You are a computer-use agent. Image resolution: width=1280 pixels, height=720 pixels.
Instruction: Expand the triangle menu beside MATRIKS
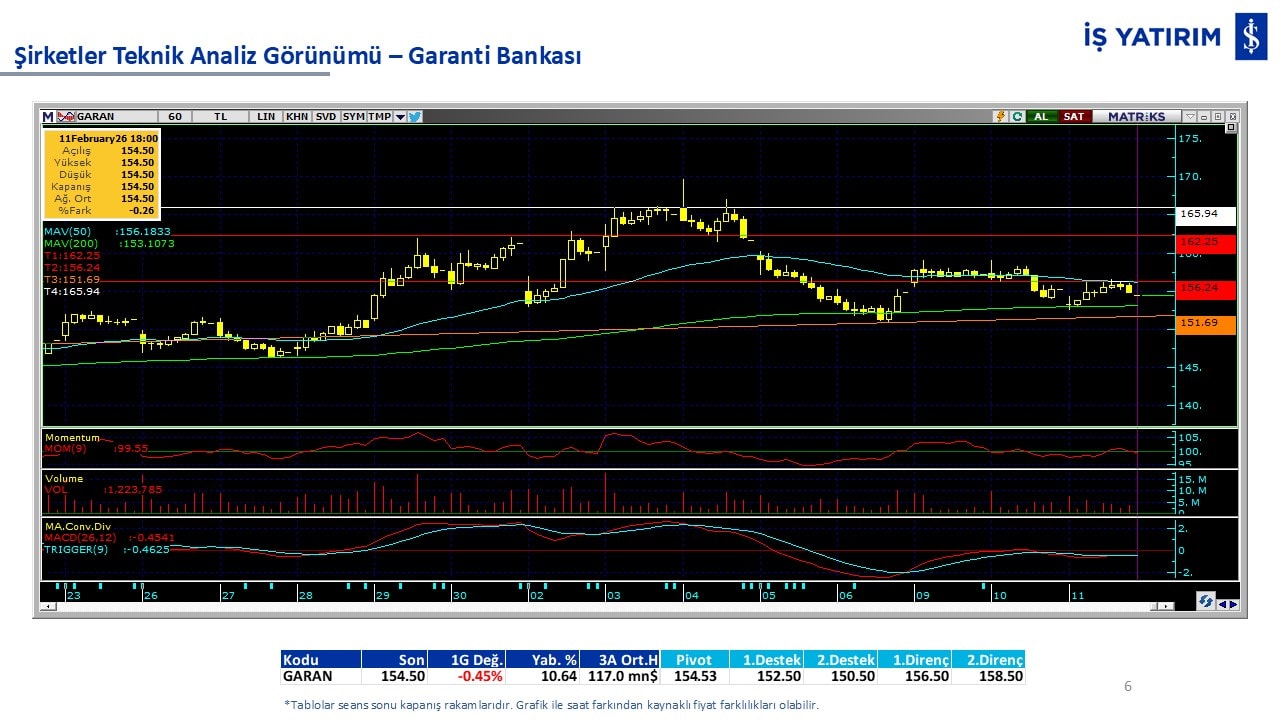[x=1190, y=117]
